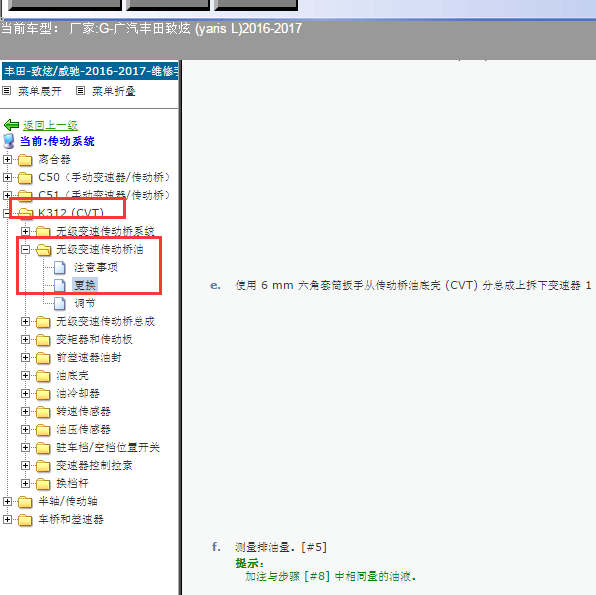Click the 当前车型 vehicle info text
596x595 pixels.
click(152, 29)
